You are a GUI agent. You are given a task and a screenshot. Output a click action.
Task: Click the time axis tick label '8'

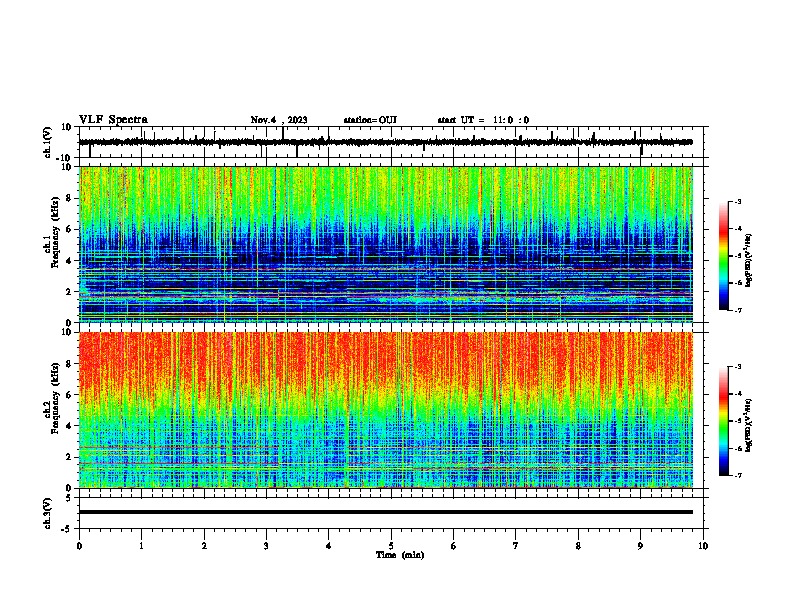578,546
